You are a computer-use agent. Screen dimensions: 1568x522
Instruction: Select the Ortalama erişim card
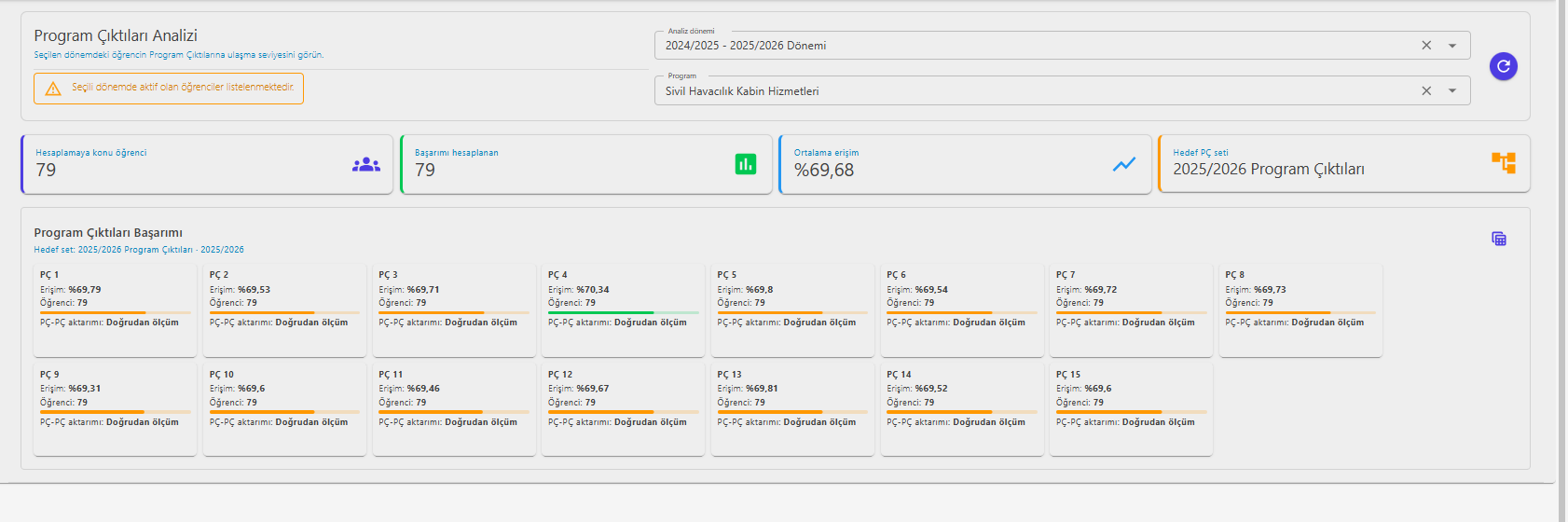pos(965,164)
